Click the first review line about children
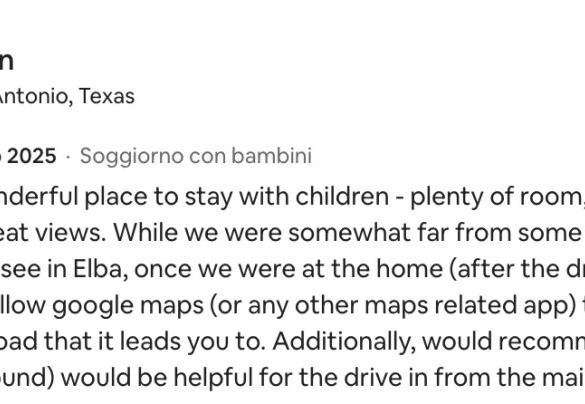Image resolution: width=585 pixels, height=404 pixels. tap(292, 197)
